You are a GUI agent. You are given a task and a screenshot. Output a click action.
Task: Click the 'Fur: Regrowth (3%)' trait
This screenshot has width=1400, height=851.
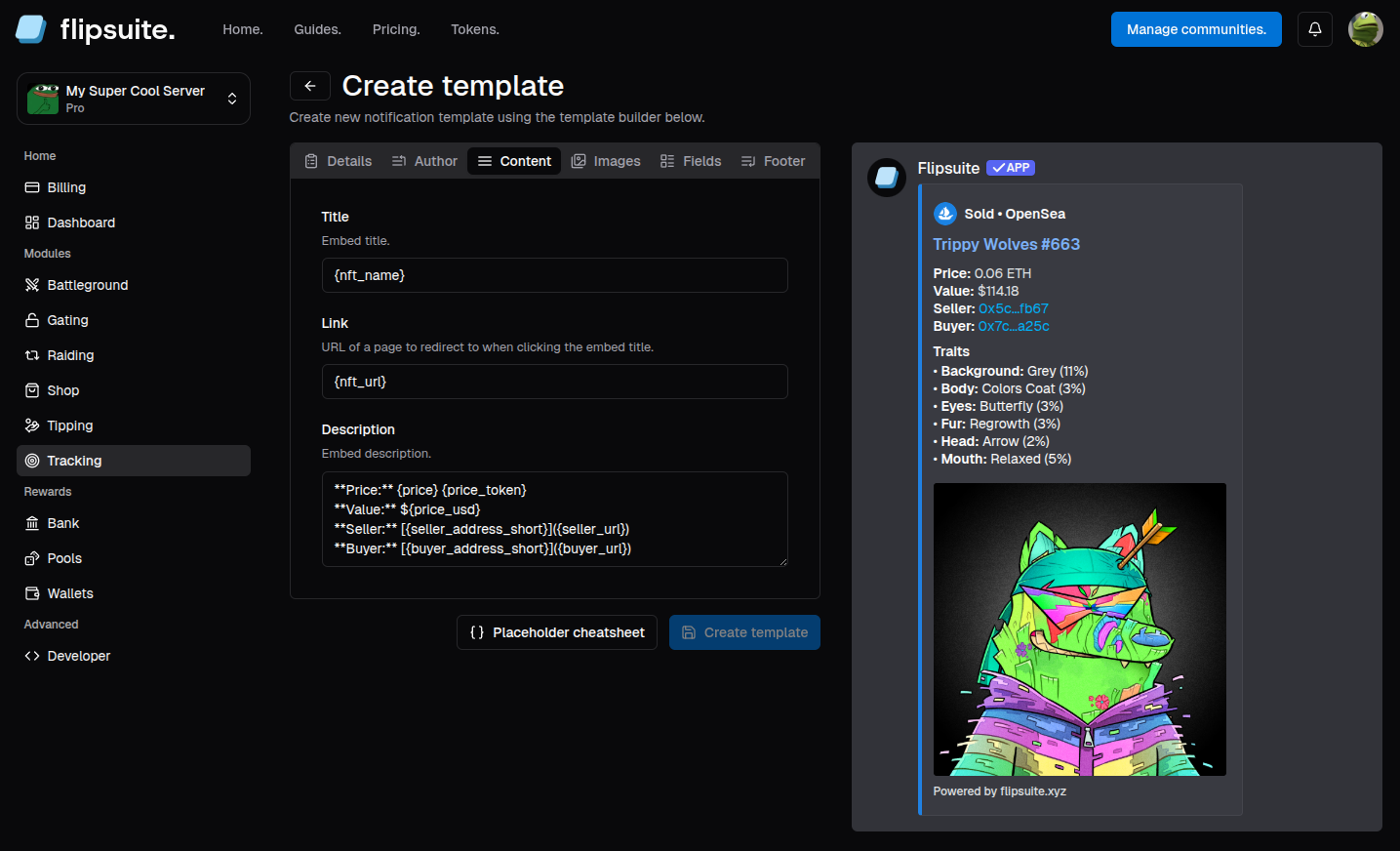click(997, 424)
